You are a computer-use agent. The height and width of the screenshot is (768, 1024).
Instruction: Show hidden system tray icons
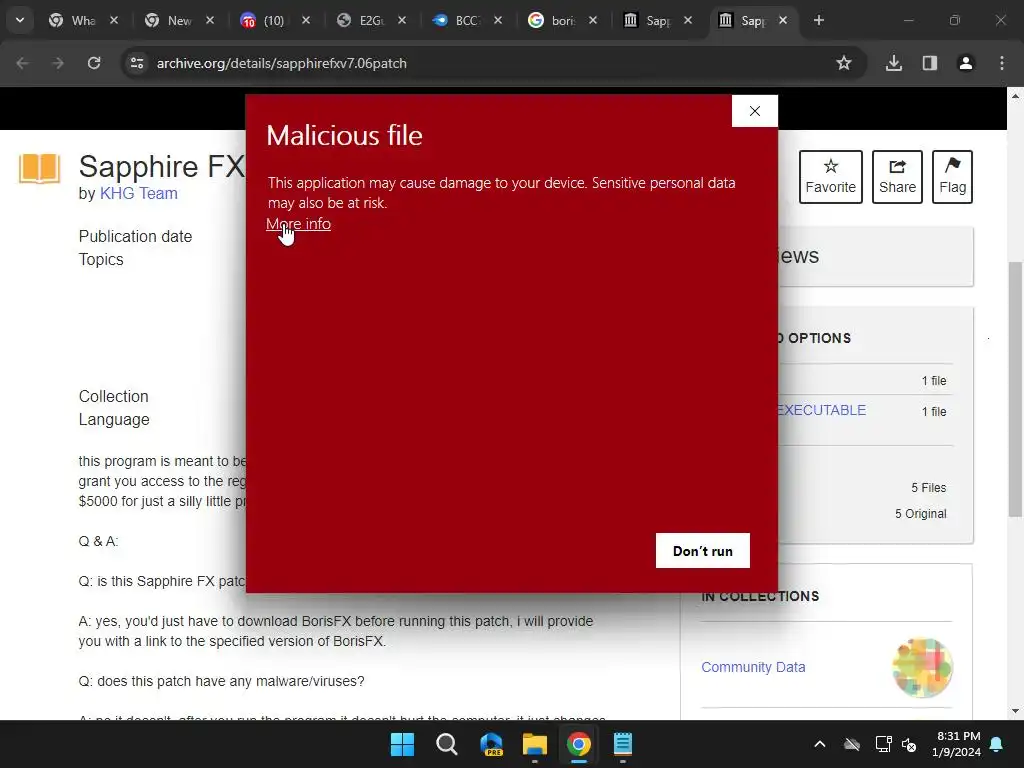point(820,744)
